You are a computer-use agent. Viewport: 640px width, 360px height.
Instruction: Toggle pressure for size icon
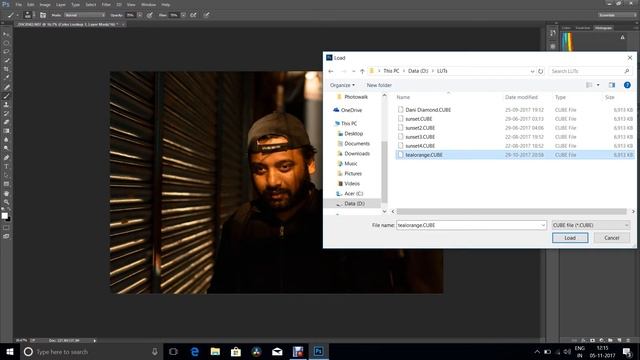point(207,15)
